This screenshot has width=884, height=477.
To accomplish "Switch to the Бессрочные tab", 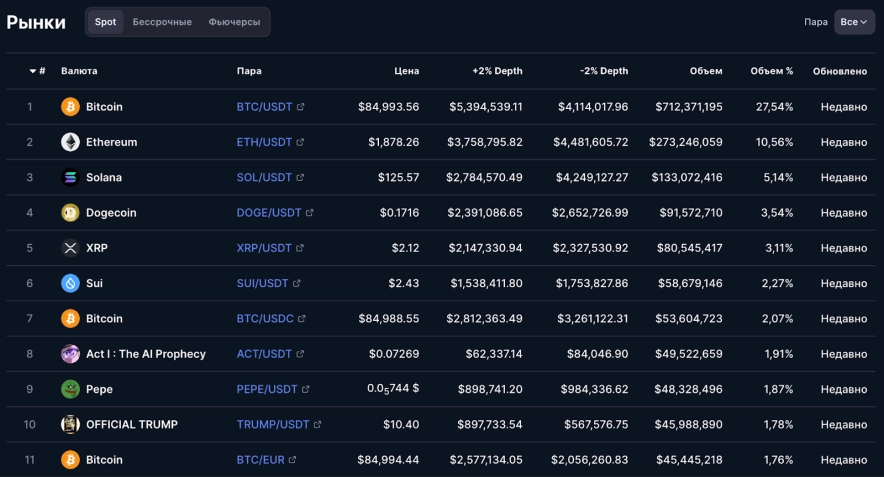I will point(162,22).
